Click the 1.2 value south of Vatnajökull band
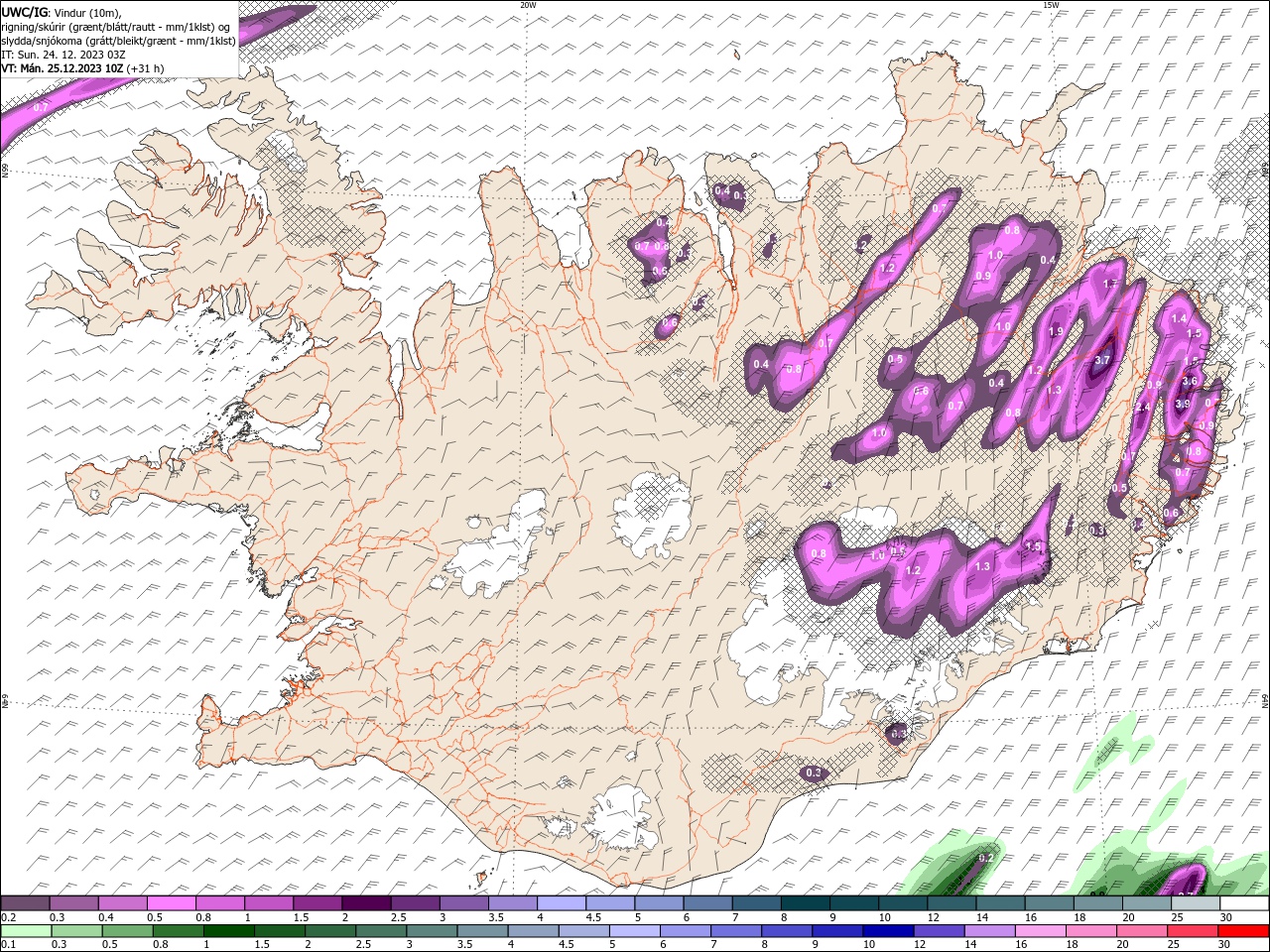Image resolution: width=1270 pixels, height=952 pixels. point(914,570)
